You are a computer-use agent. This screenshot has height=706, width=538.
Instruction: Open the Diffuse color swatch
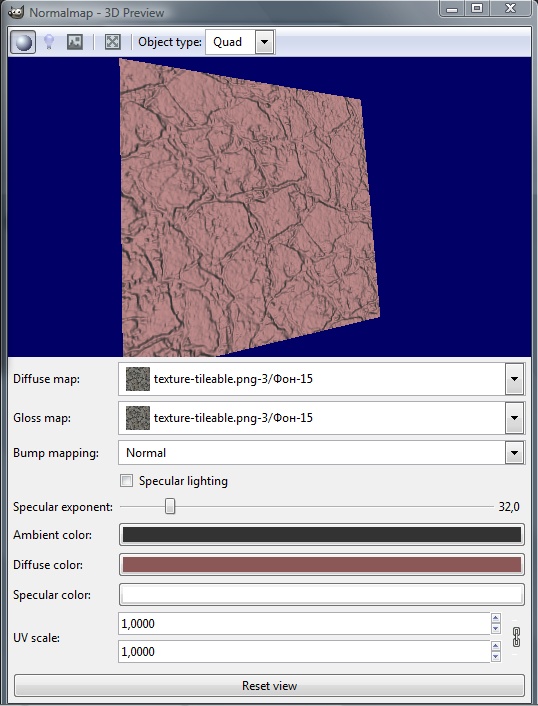coord(321,565)
